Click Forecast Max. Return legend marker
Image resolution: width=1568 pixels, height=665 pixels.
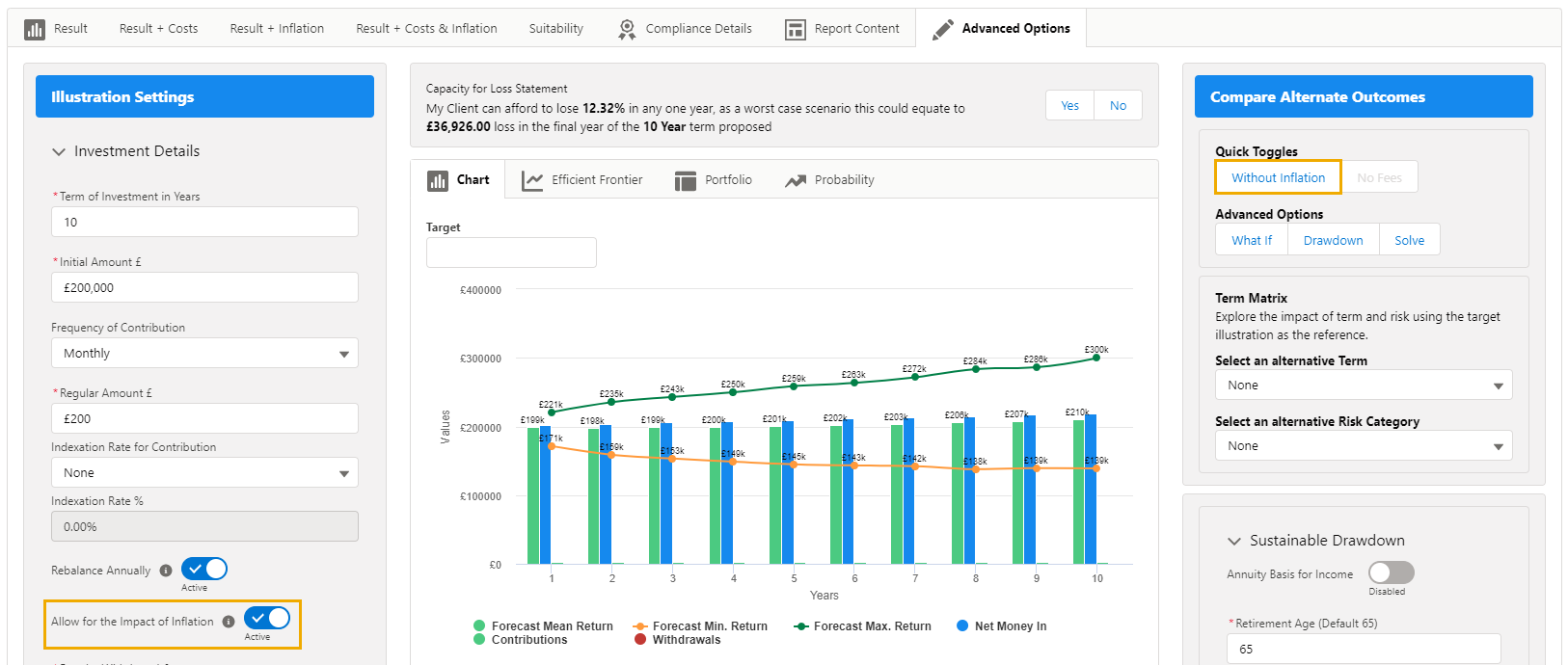[800, 626]
